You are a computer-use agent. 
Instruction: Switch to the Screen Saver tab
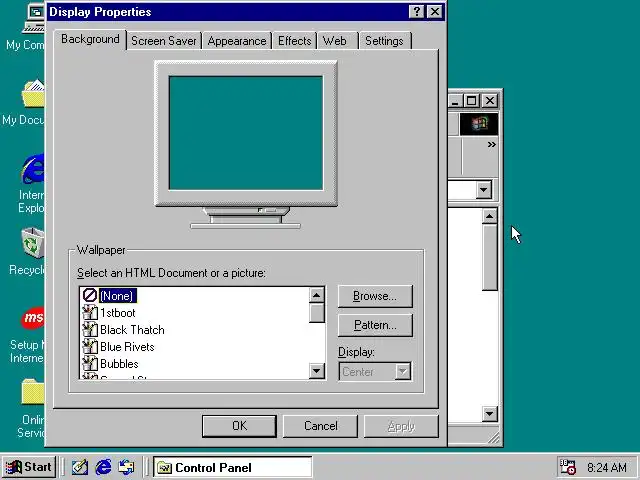tap(164, 41)
